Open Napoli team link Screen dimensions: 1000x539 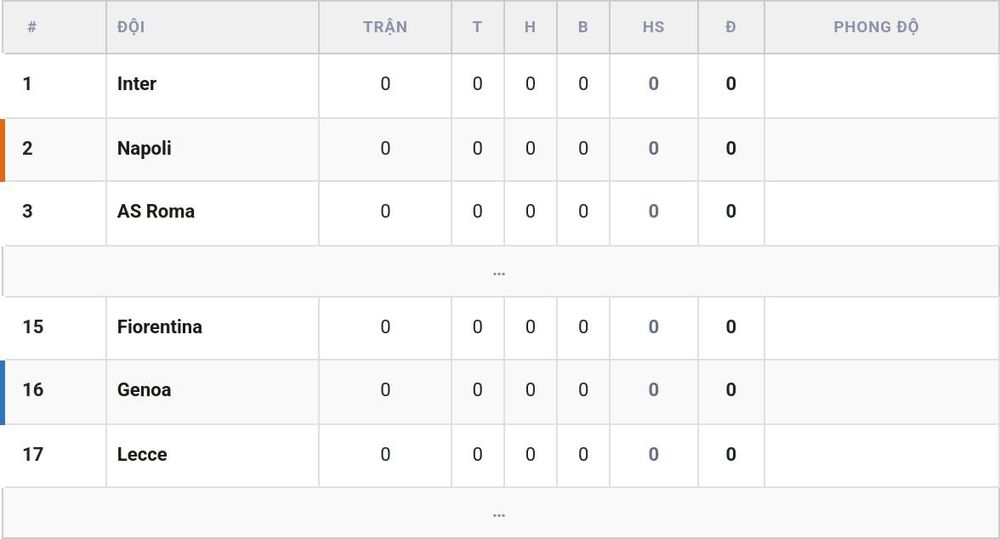pyautogui.click(x=144, y=148)
